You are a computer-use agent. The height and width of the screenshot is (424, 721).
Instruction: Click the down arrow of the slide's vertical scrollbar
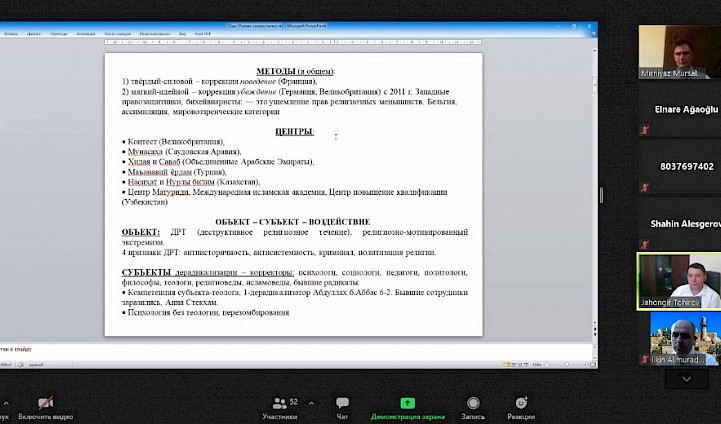(x=595, y=323)
